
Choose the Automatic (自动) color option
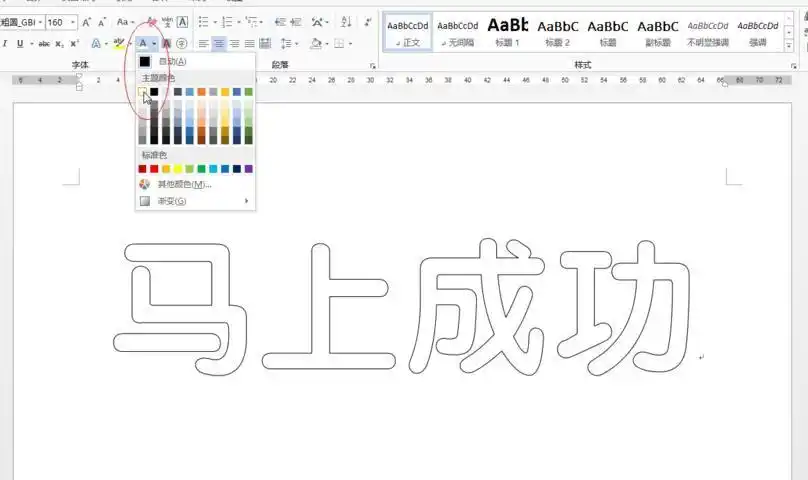195,61
